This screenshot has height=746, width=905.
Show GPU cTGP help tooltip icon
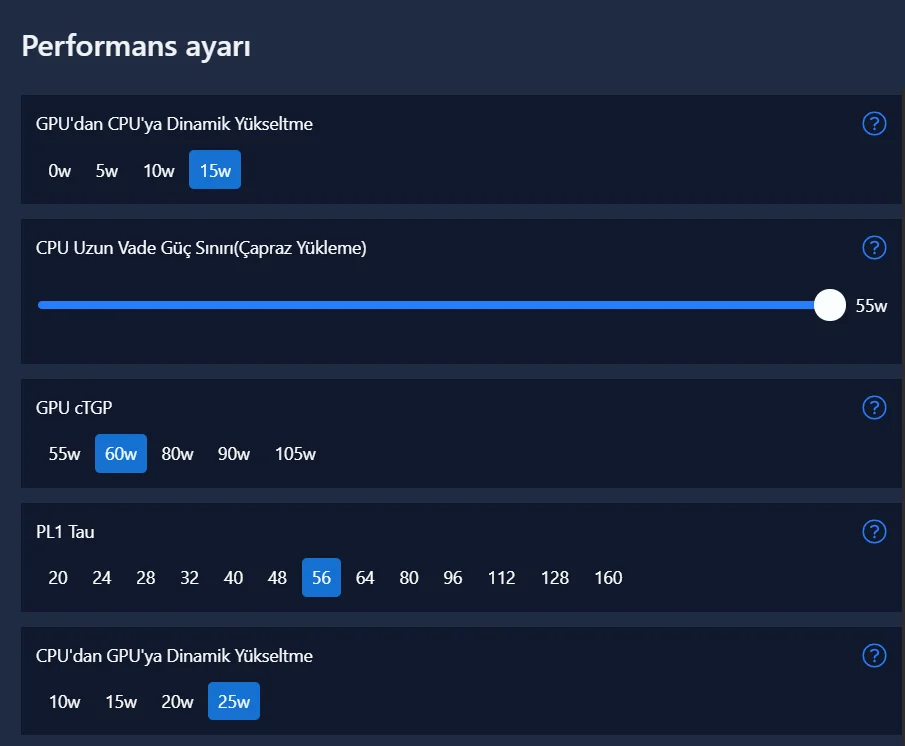874,407
